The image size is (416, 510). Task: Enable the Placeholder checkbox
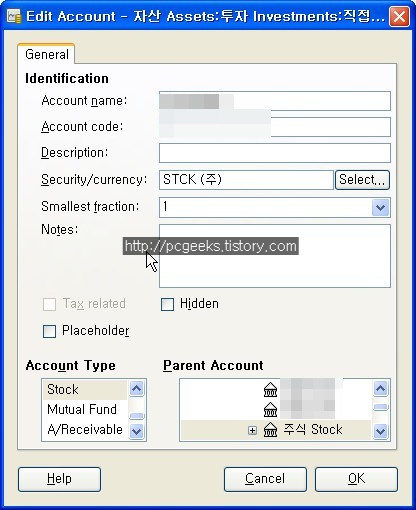coord(49,331)
